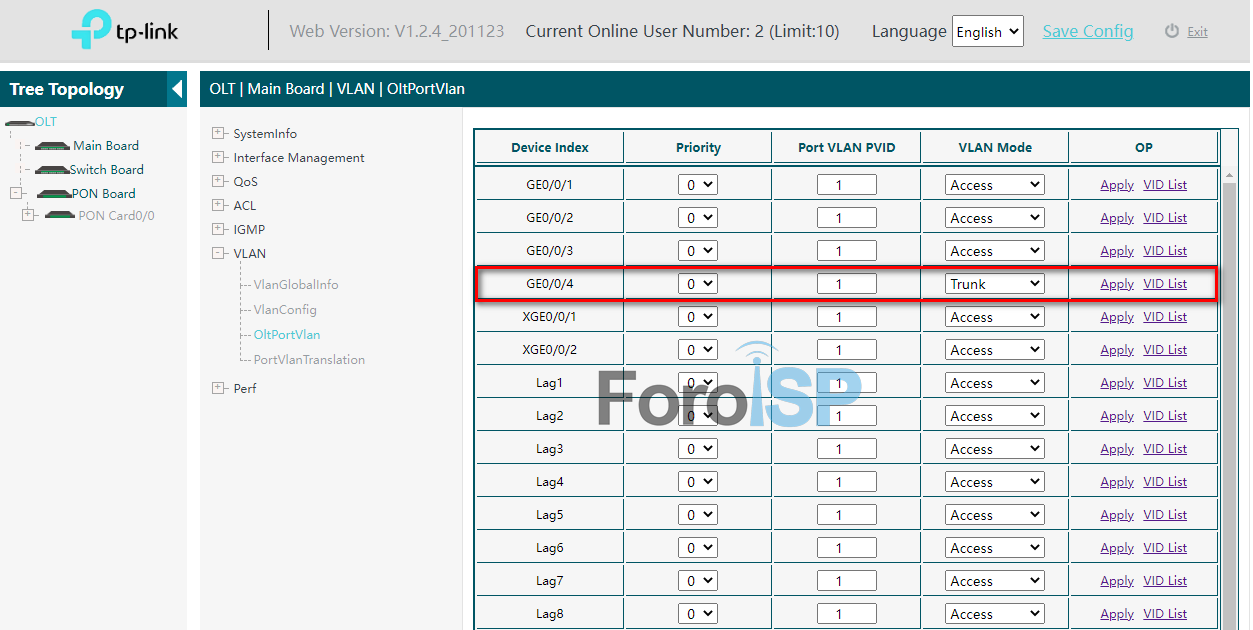Screen dimensions: 1253x630
Task: Collapse the Tree Topology panel arrow
Action: [x=177, y=89]
